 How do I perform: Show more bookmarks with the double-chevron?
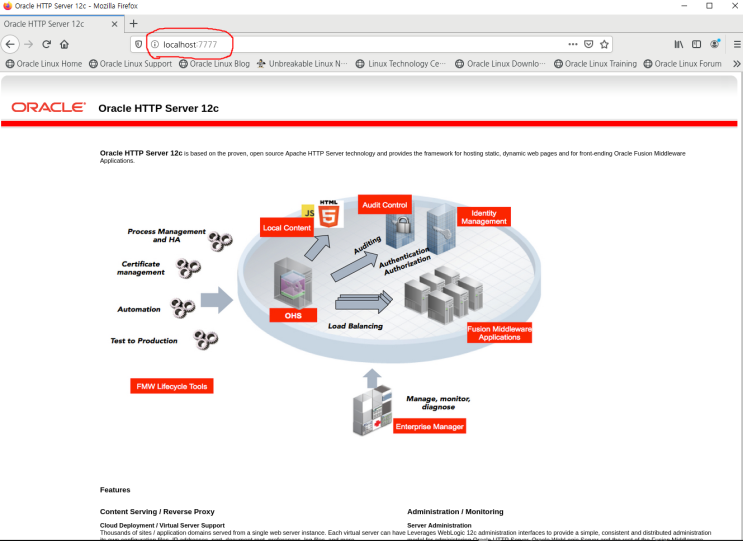tap(736, 63)
